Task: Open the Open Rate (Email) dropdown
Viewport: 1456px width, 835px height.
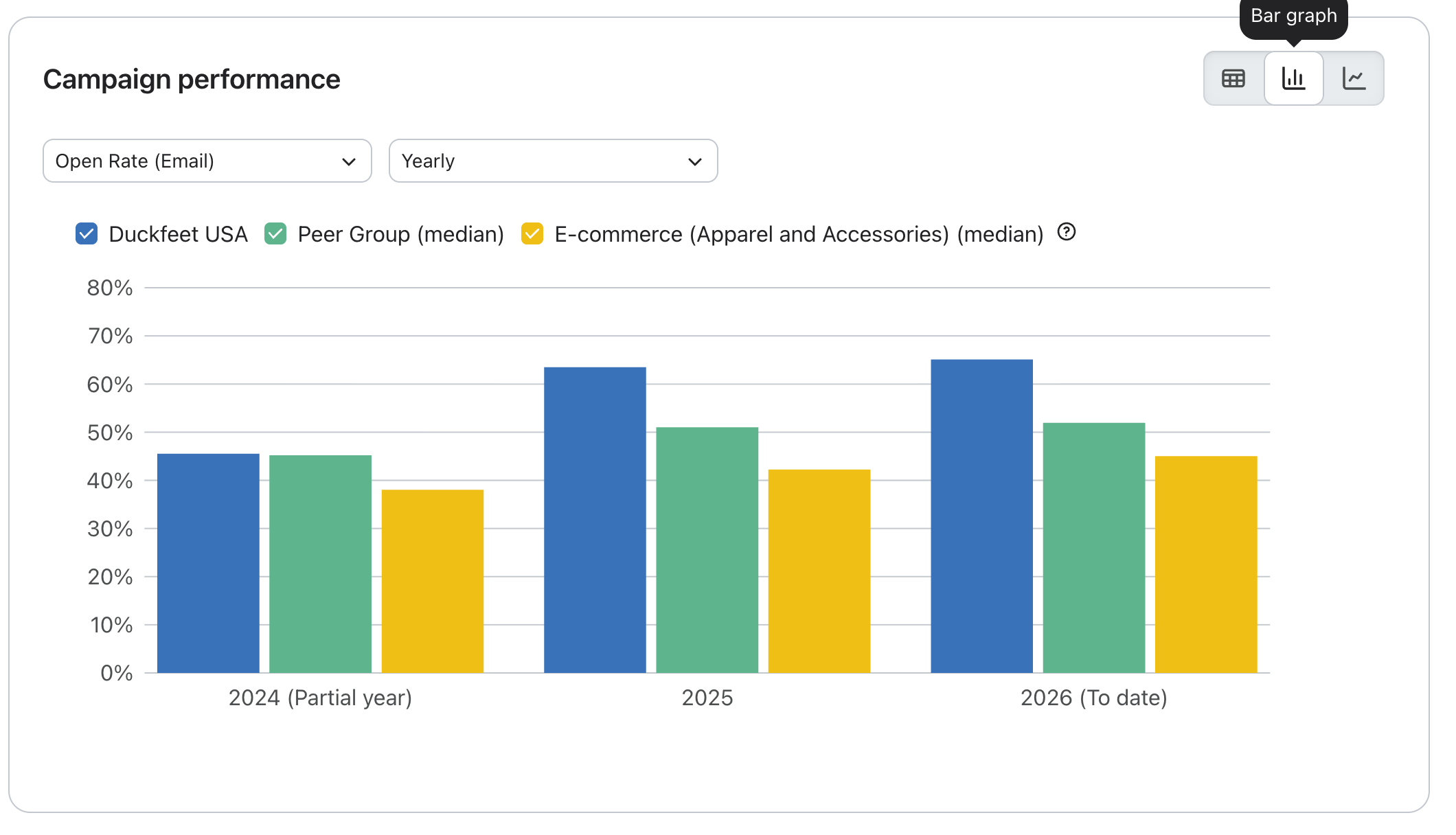Action: [x=207, y=161]
